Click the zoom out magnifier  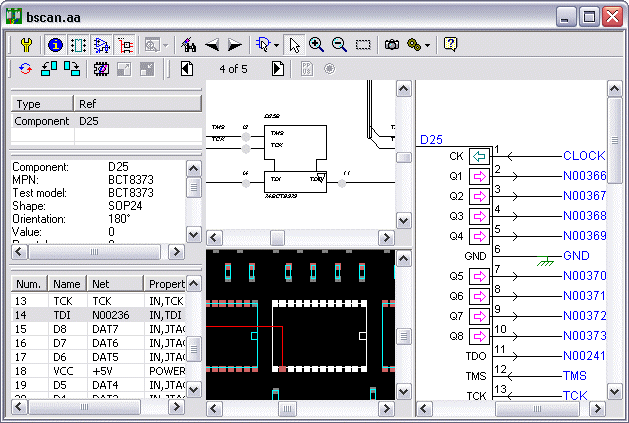click(x=339, y=45)
